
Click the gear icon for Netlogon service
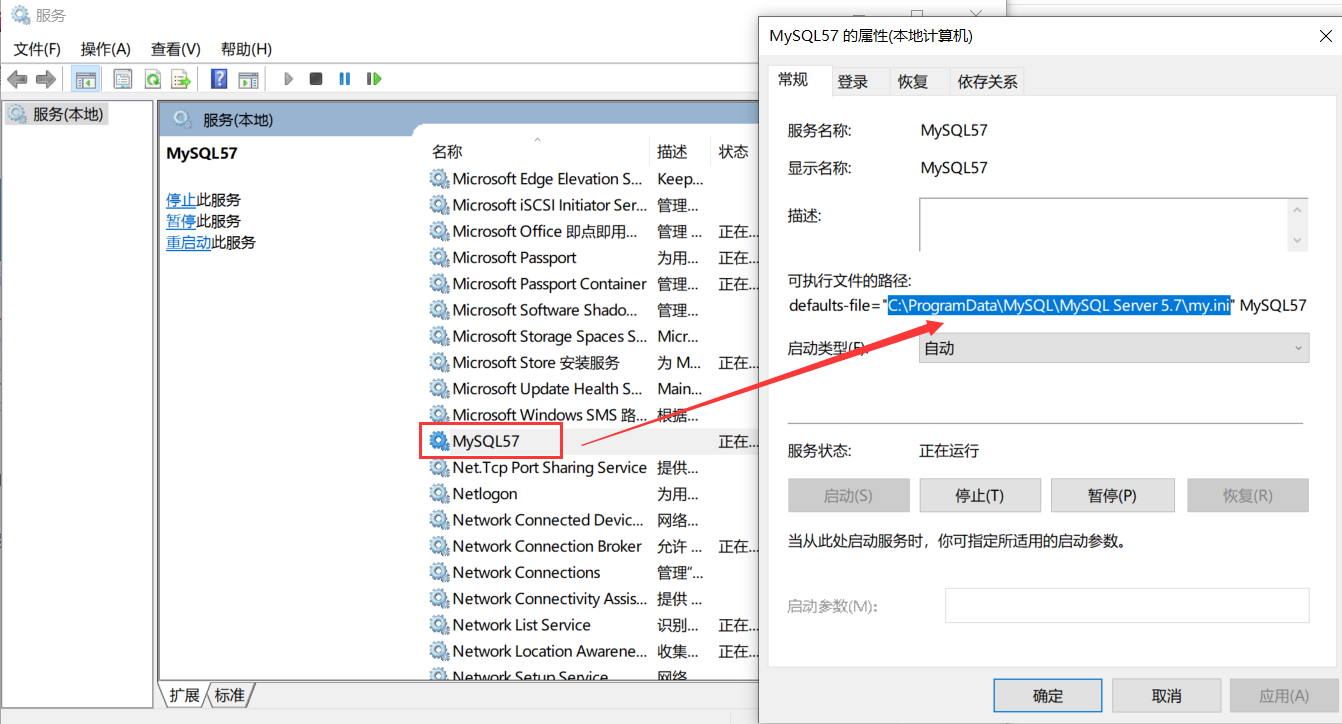coord(439,493)
